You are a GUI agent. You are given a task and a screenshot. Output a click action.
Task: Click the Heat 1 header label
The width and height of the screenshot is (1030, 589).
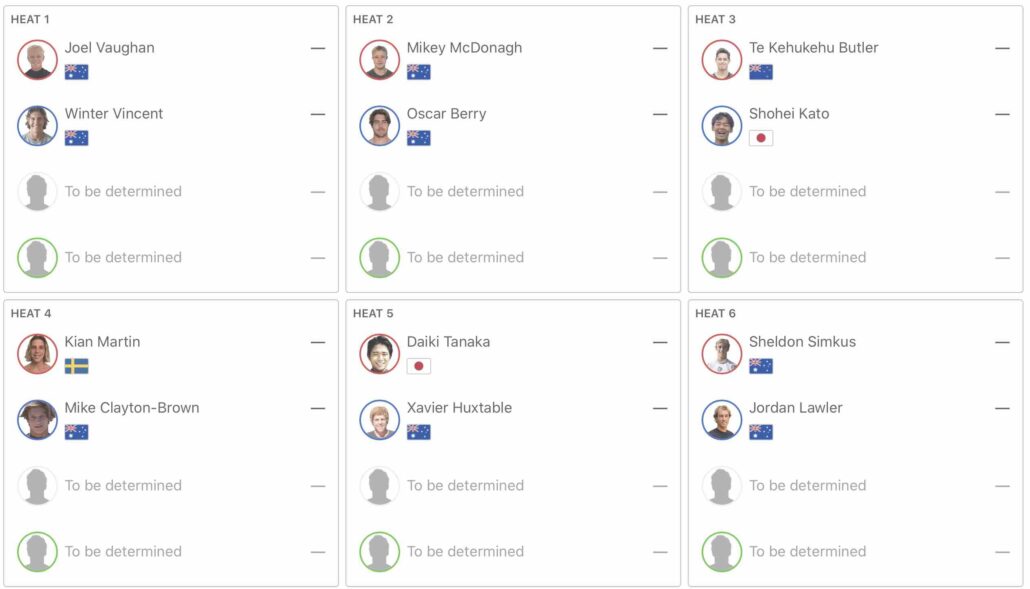[30, 19]
